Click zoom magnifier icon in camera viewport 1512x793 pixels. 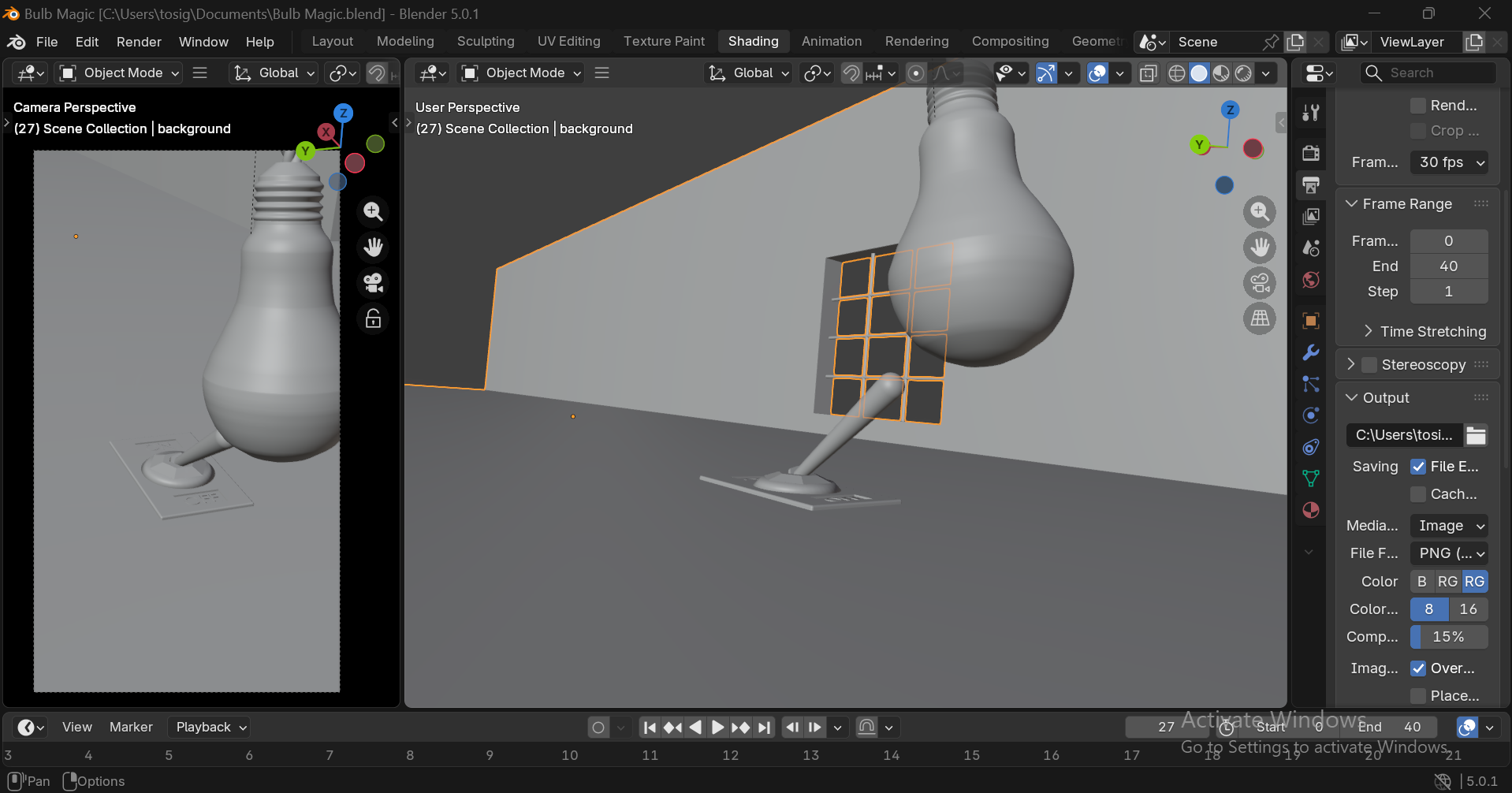point(373,211)
